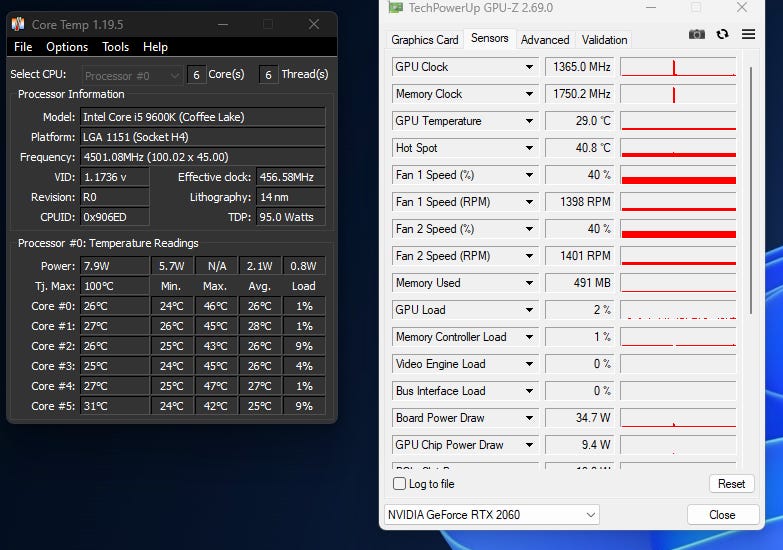This screenshot has height=550, width=783.
Task: Open the Core Temp Help menu
Action: [x=155, y=47]
